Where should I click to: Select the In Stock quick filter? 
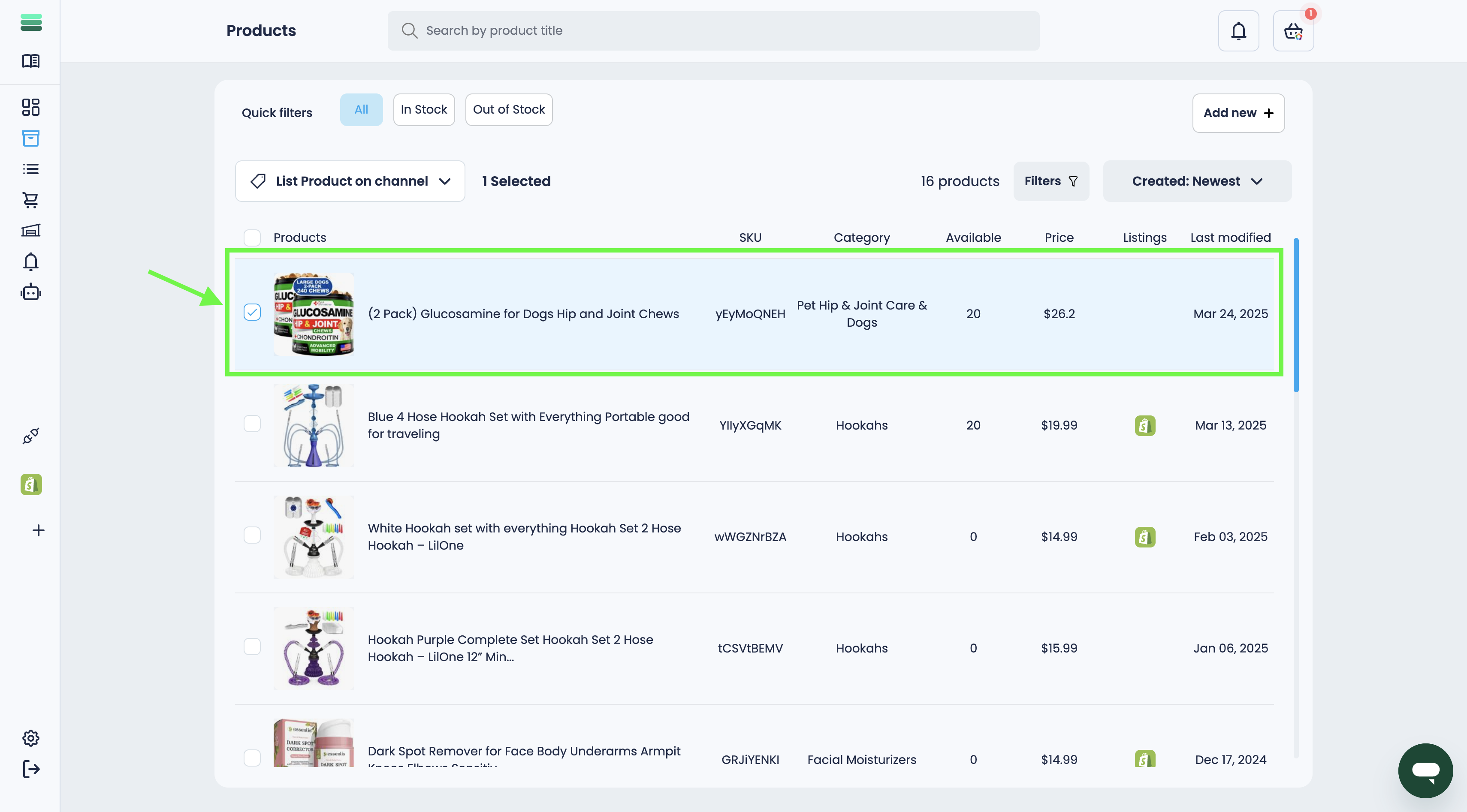tap(424, 110)
